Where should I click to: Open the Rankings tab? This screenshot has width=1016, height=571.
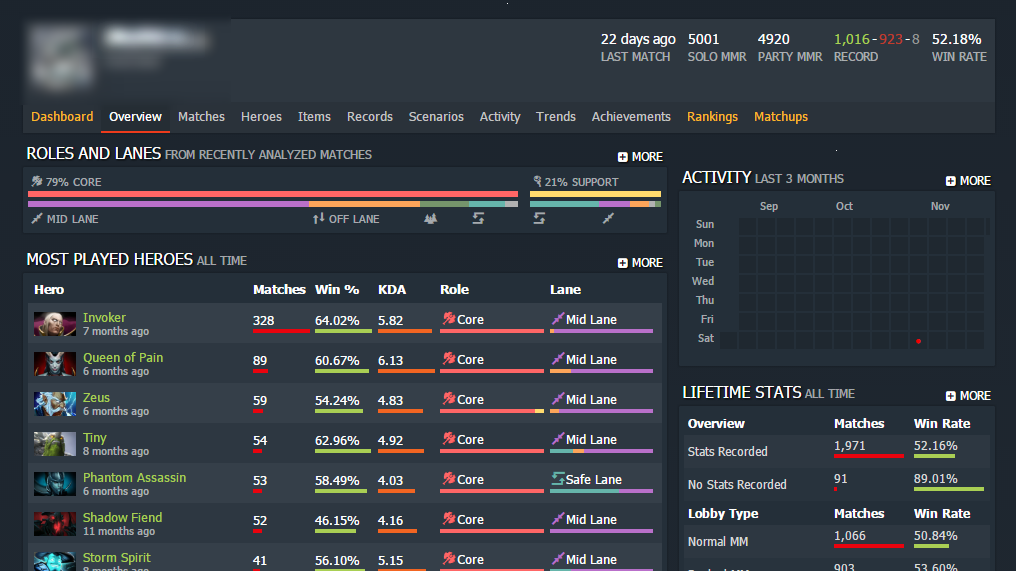pos(712,117)
